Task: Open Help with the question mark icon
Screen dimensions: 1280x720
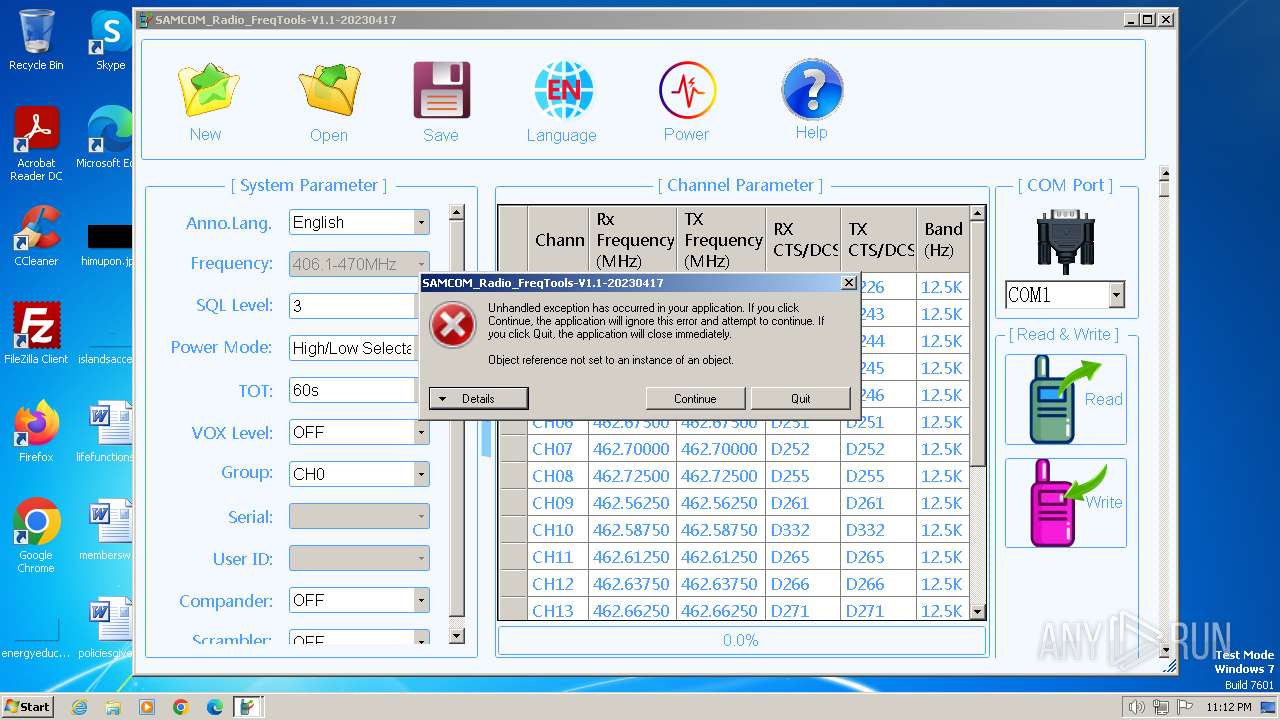Action: (811, 90)
